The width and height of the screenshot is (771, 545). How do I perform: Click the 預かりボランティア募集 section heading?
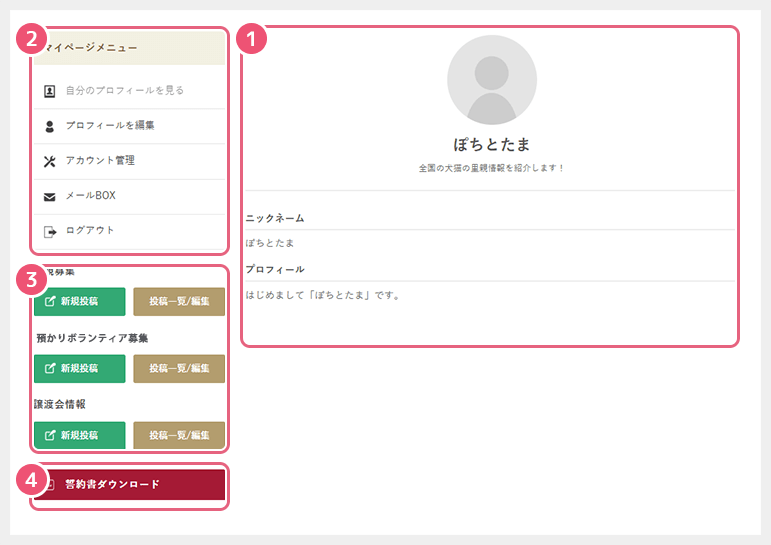[92, 338]
